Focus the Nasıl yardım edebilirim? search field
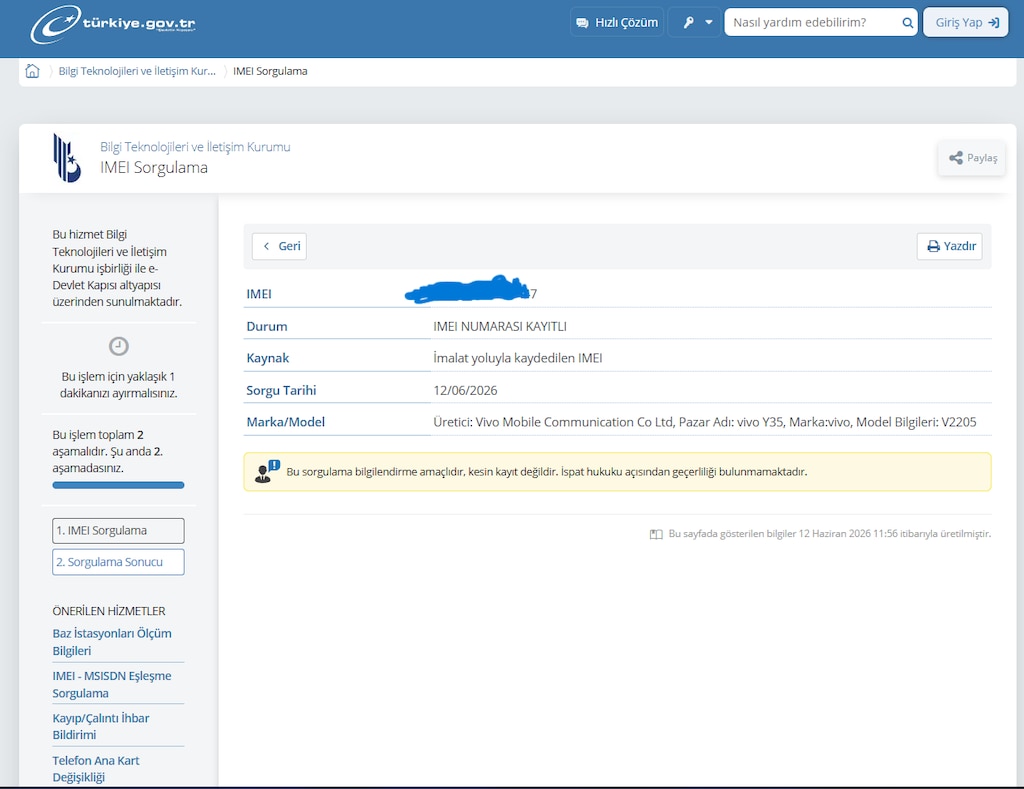 pyautogui.click(x=813, y=22)
